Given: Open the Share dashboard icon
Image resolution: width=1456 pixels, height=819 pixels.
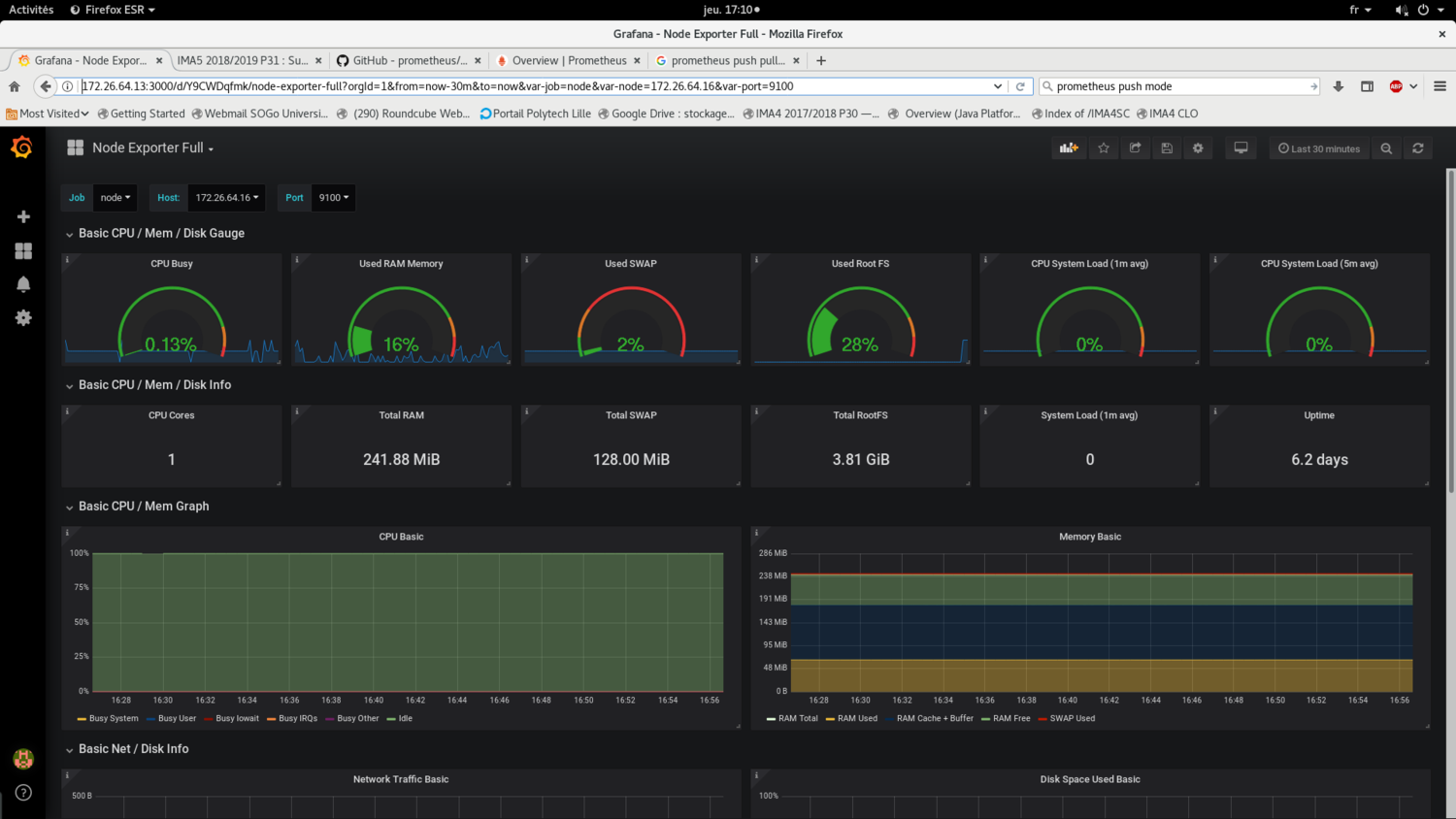Looking at the screenshot, I should click(x=1135, y=148).
